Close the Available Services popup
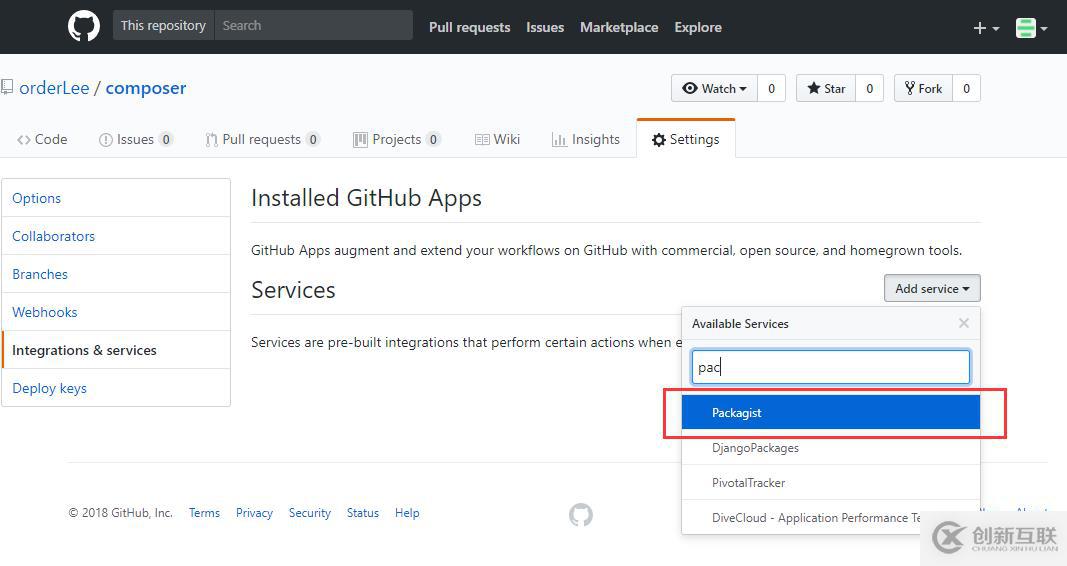This screenshot has width=1067, height=566. click(964, 323)
